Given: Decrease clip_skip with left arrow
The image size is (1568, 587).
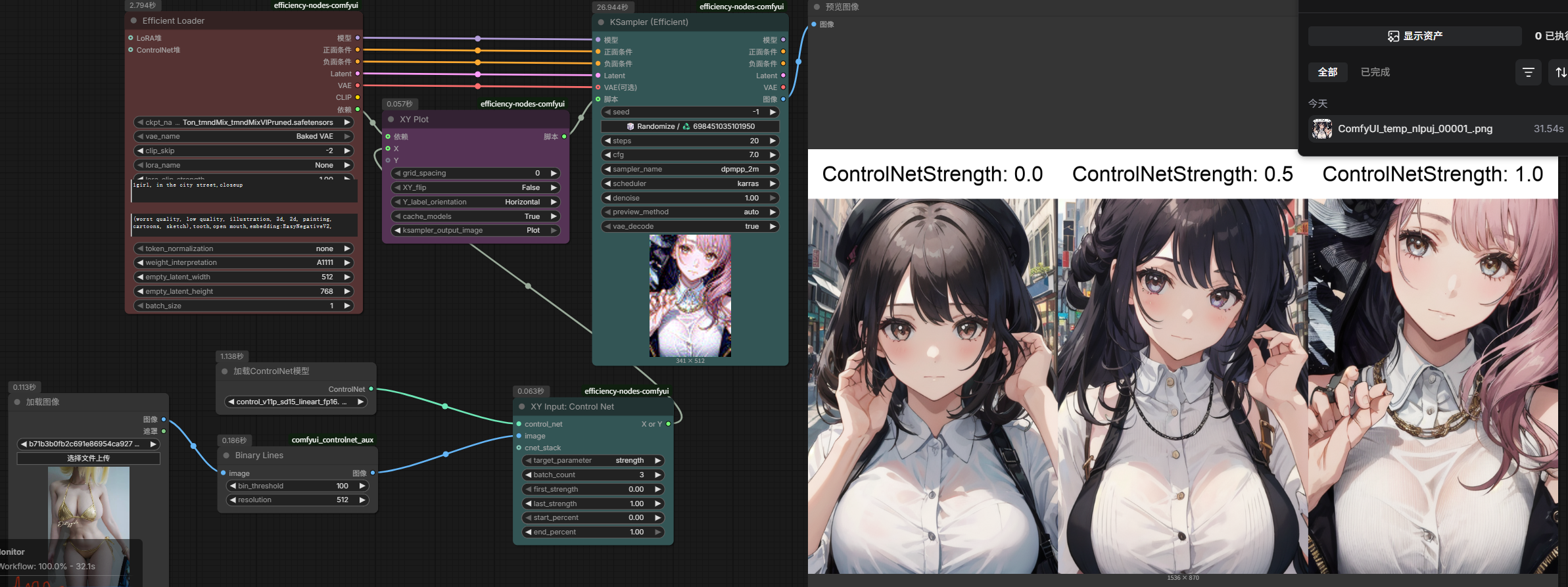Looking at the screenshot, I should [x=140, y=151].
